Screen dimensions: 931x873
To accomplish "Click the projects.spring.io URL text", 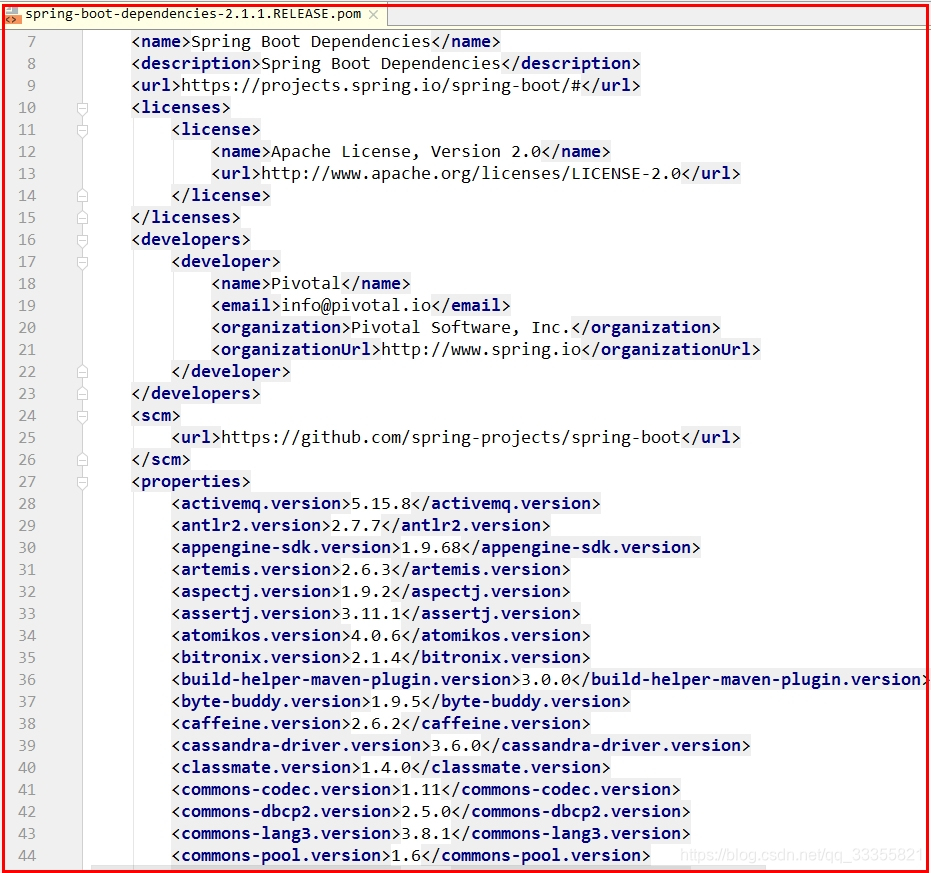I will coord(381,86).
